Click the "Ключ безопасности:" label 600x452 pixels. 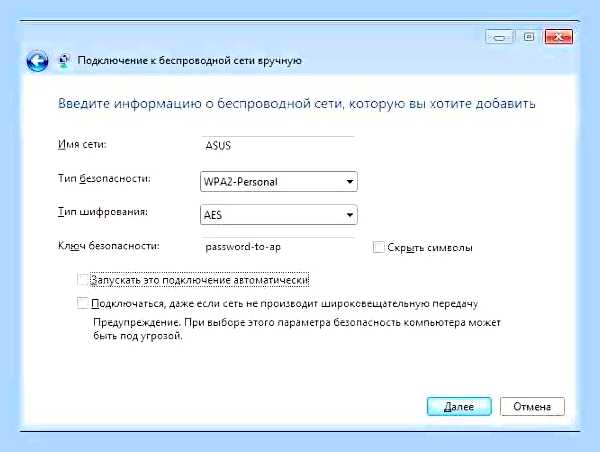[109, 246]
